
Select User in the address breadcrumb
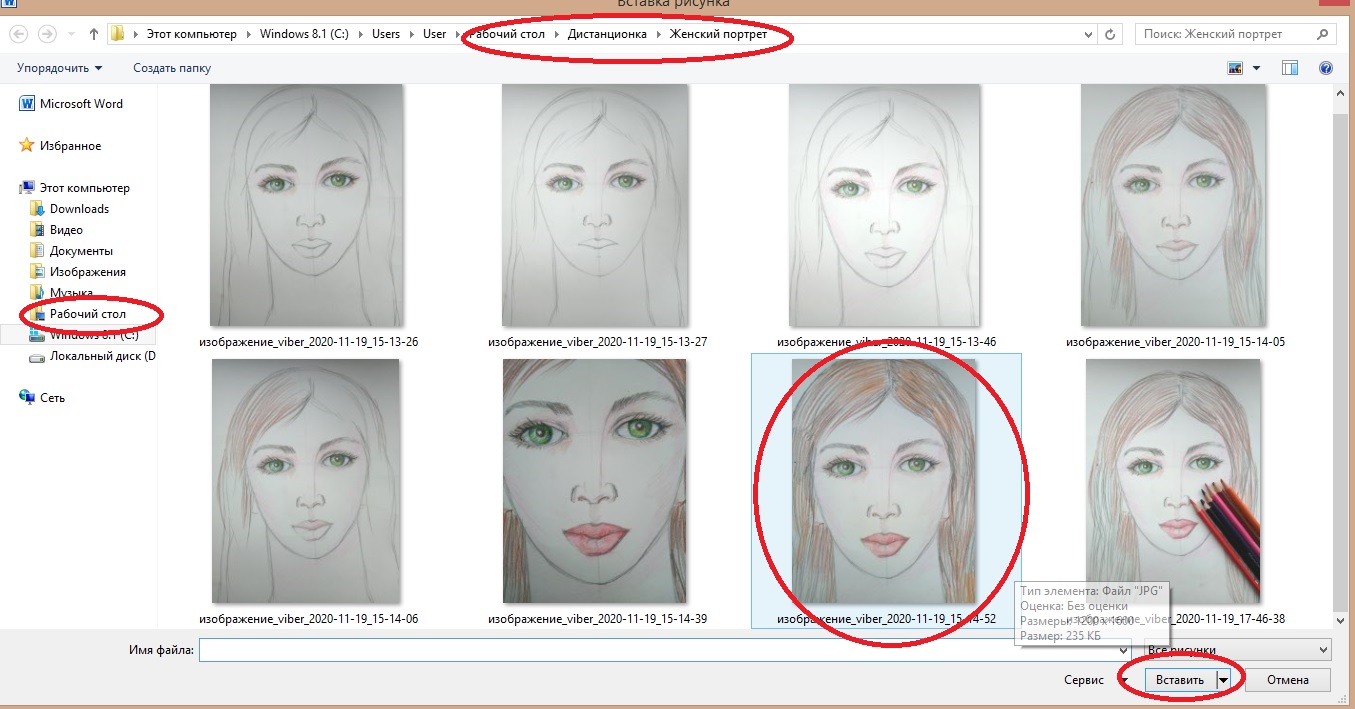pyautogui.click(x=435, y=34)
